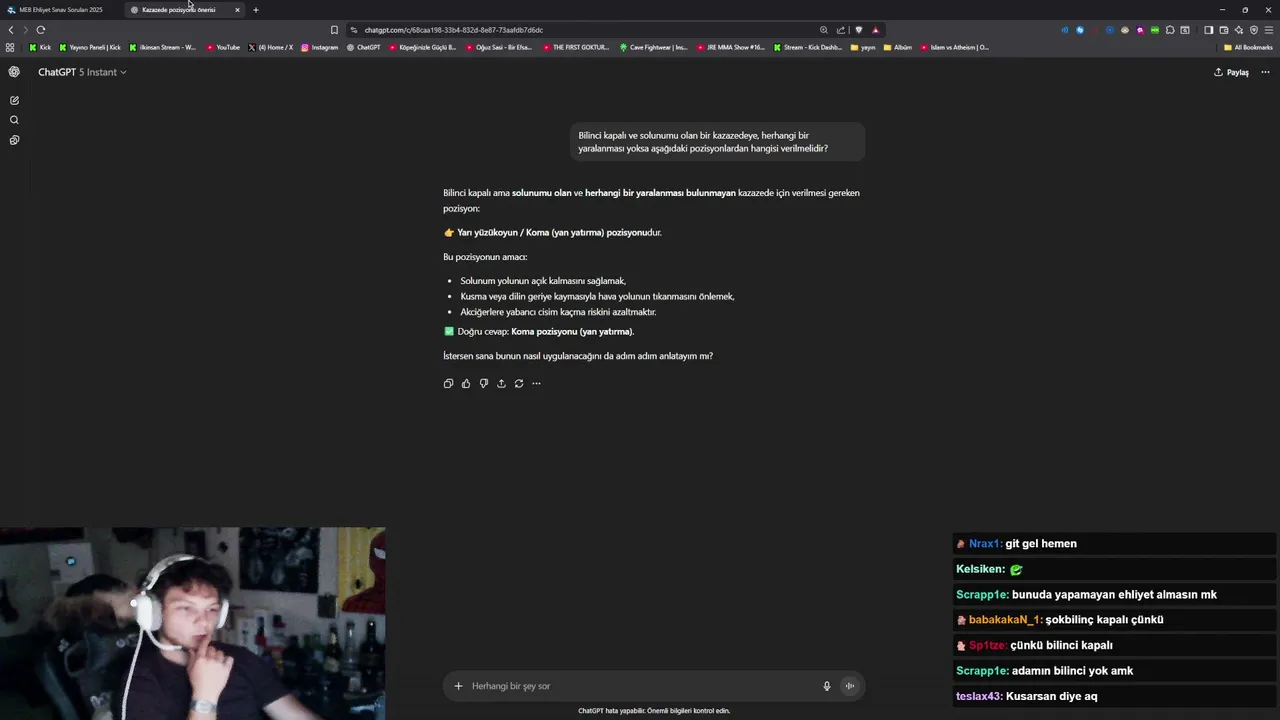Screen dimensions: 1280x720
Task: Start a new chat with pencil icon
Action: (14, 100)
